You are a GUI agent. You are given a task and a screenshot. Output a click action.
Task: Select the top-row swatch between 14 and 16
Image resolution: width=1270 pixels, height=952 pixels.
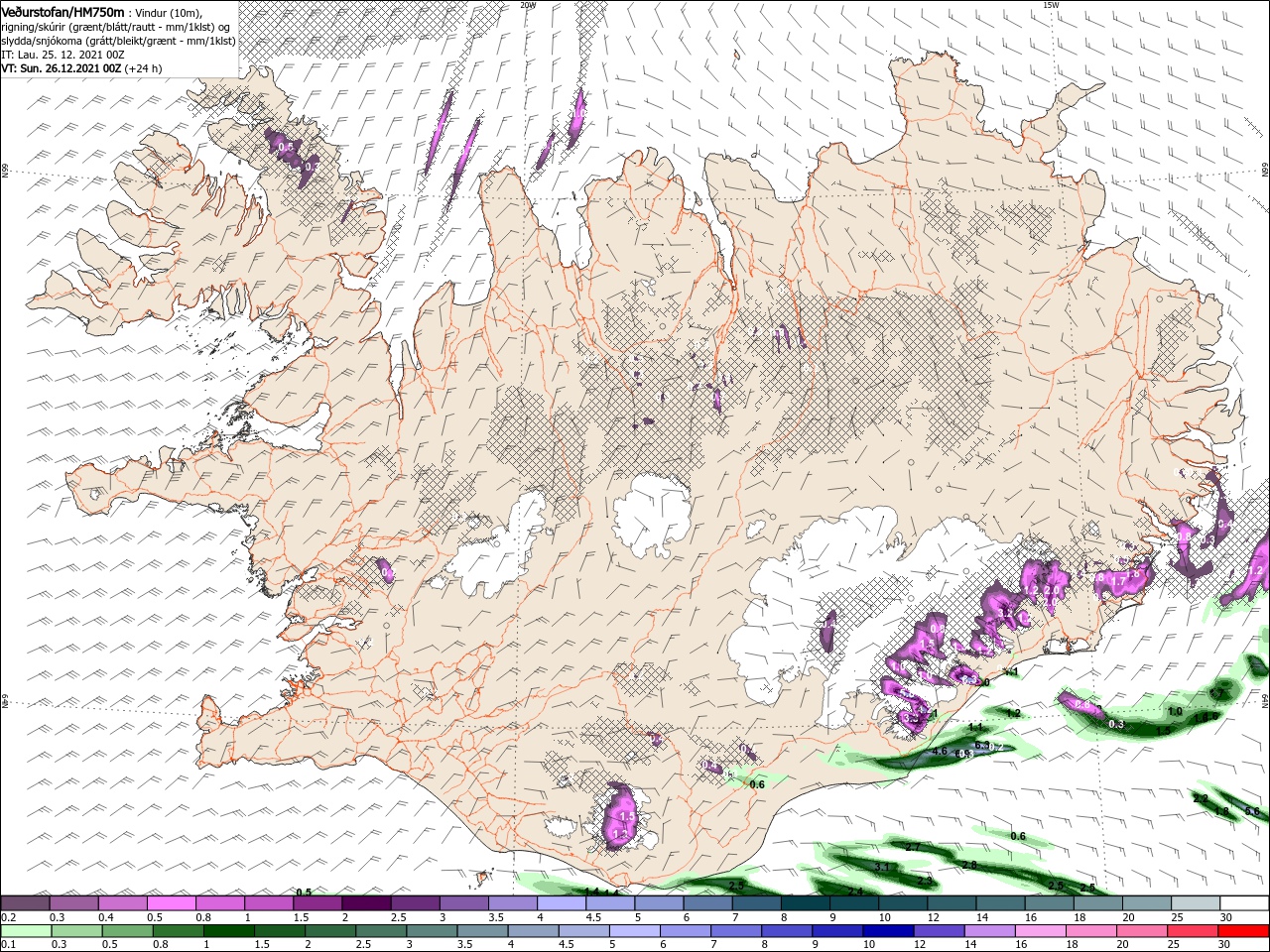point(1000,903)
